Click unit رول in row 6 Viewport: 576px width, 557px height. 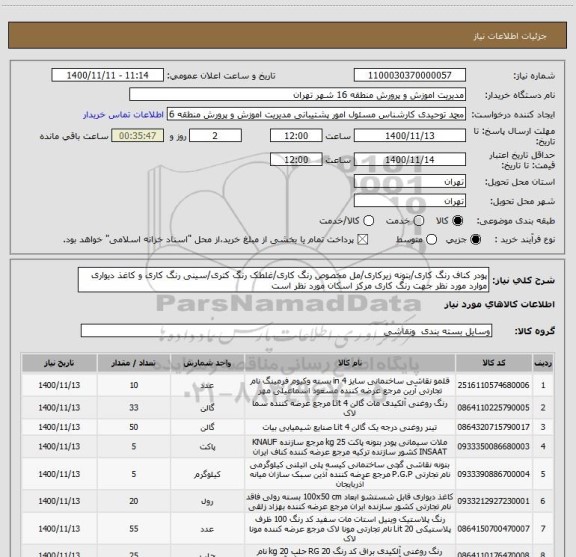pos(207,502)
